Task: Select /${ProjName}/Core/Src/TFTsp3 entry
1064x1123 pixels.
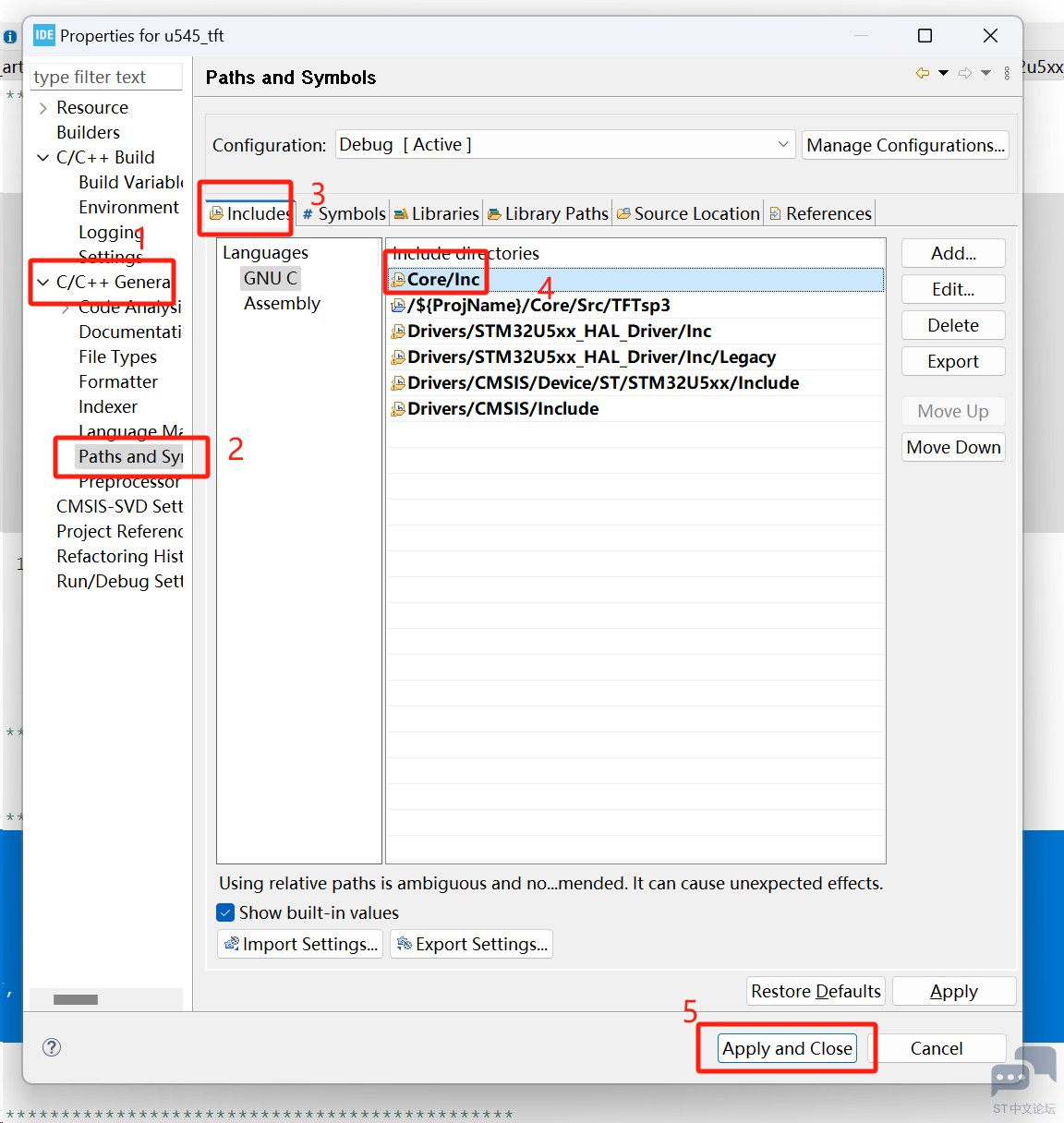Action: [635, 305]
